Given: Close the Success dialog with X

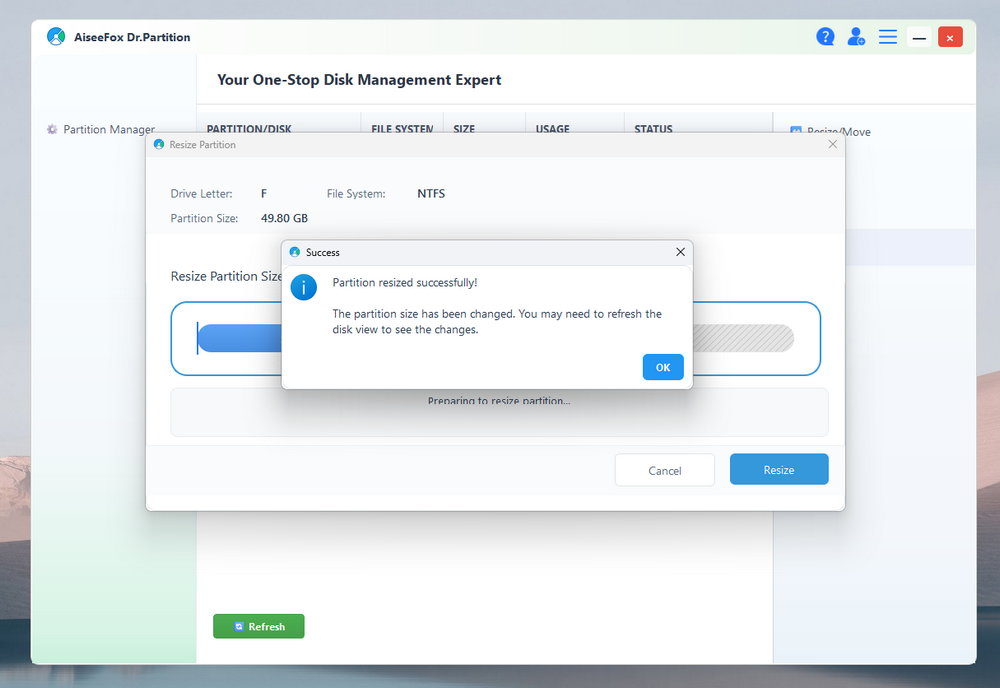Looking at the screenshot, I should pyautogui.click(x=680, y=252).
